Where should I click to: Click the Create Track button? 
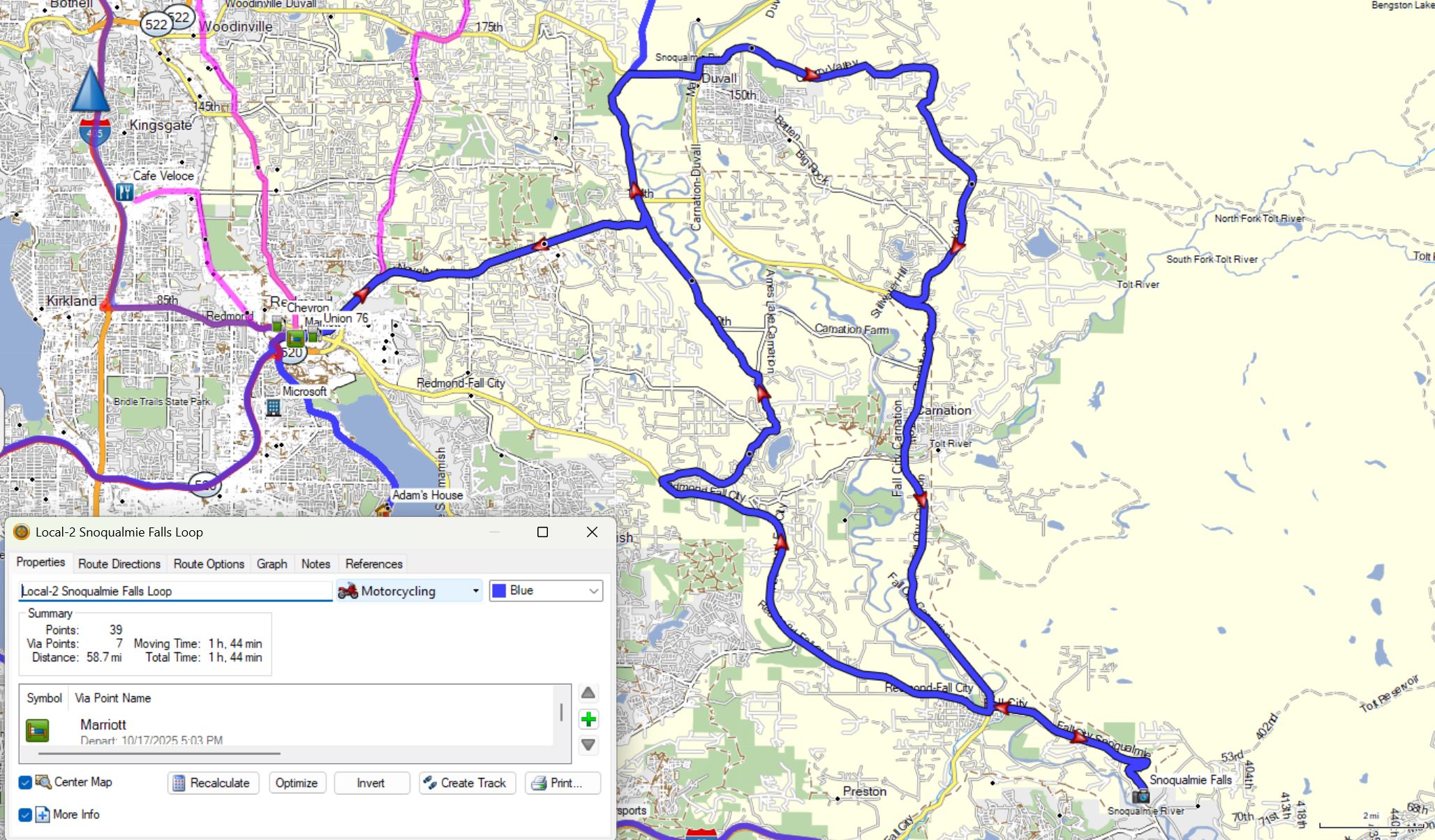click(x=467, y=783)
